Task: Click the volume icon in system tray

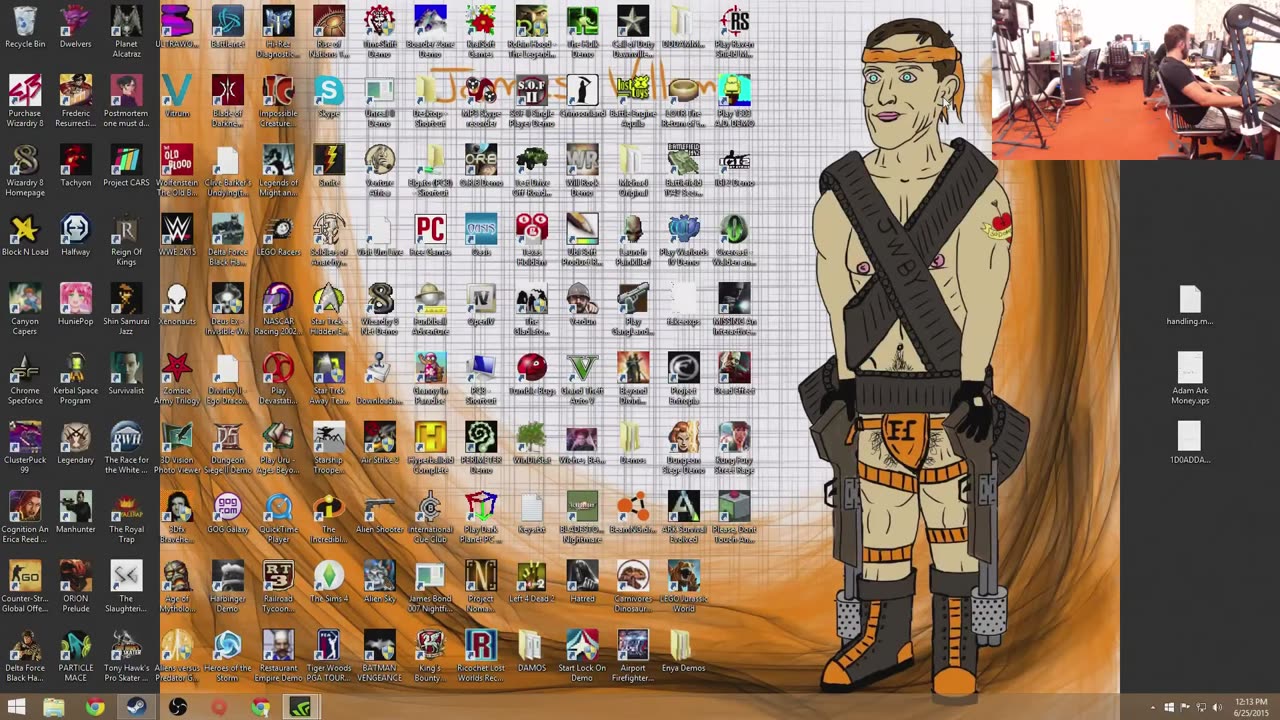Action: click(1218, 707)
